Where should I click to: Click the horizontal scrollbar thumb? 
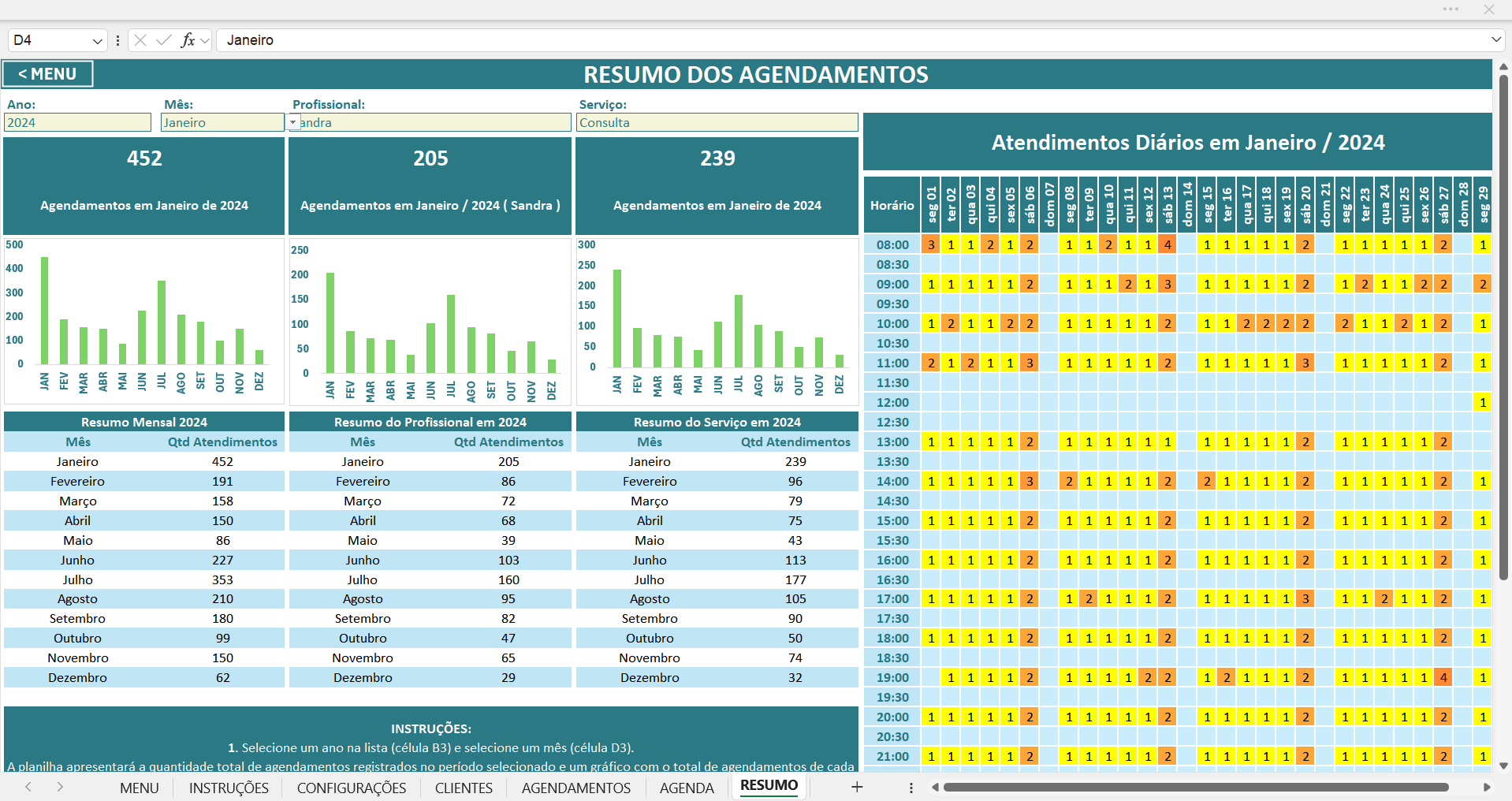coord(1196,787)
